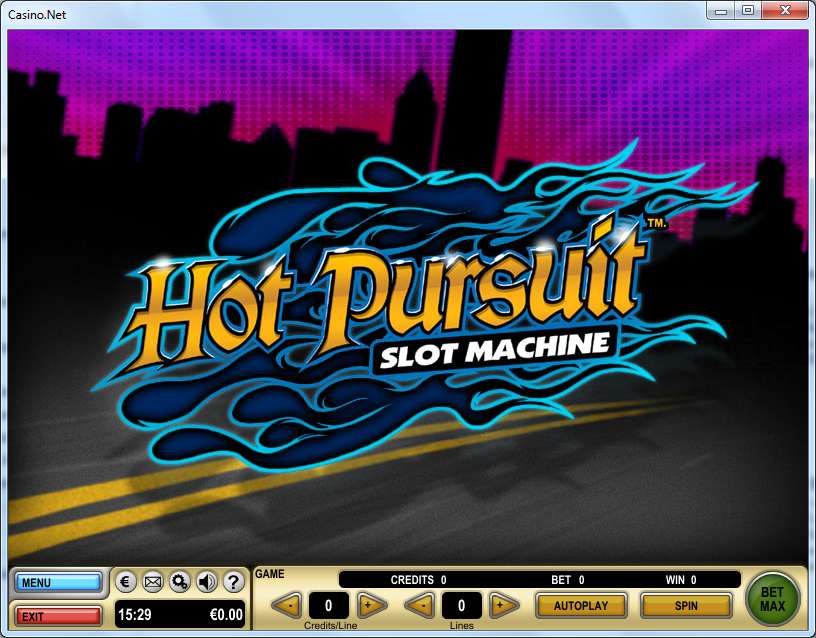Open help question mark icon
Viewport: 816px width, 638px height.
234,582
